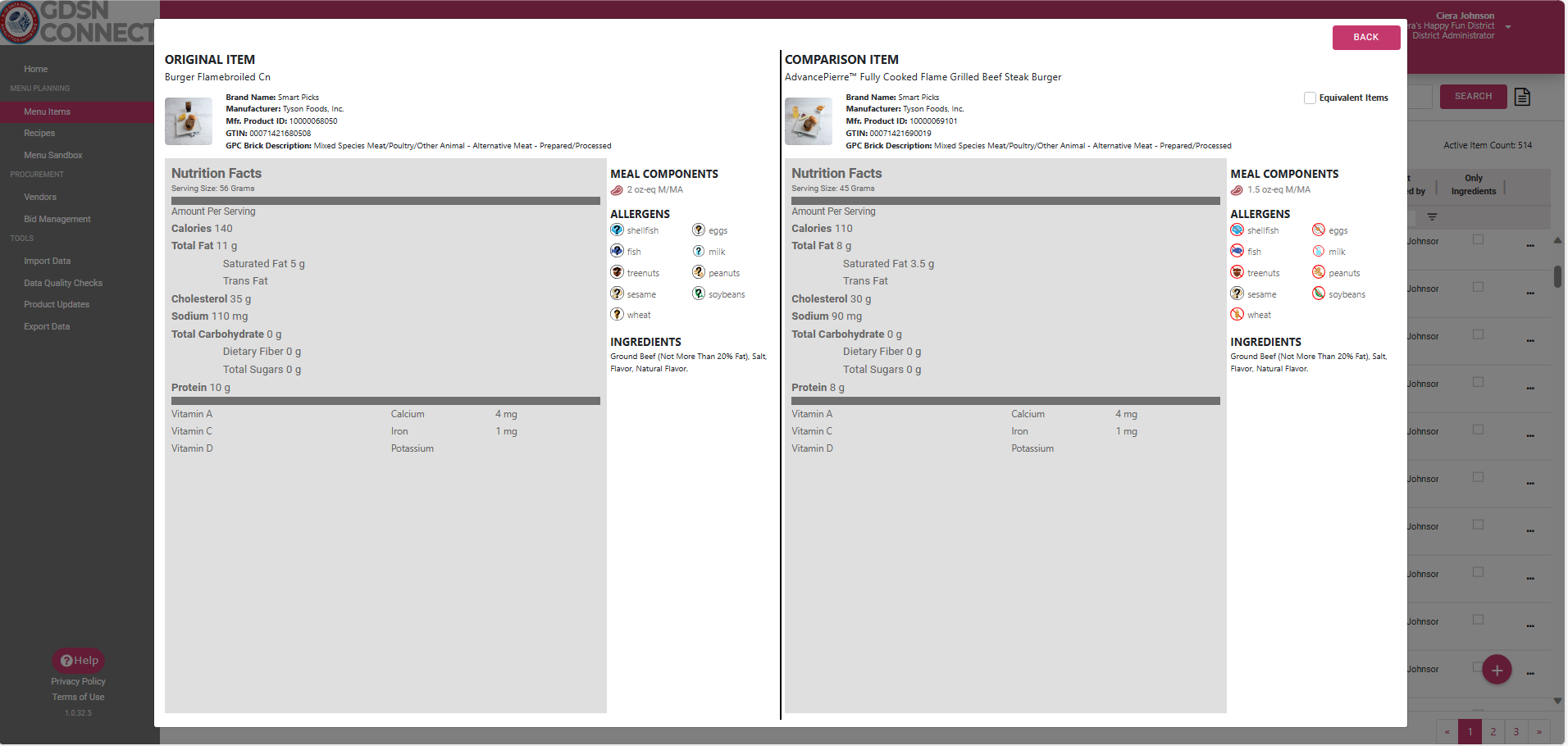Click the peanuts allergen icon in original item
Screen dimensions: 1568x746
point(699,272)
